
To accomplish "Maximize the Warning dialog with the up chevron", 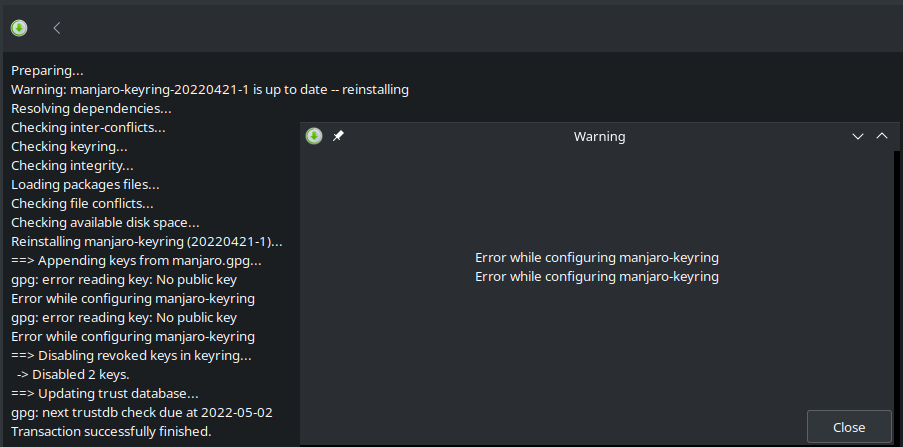I will coord(882,136).
